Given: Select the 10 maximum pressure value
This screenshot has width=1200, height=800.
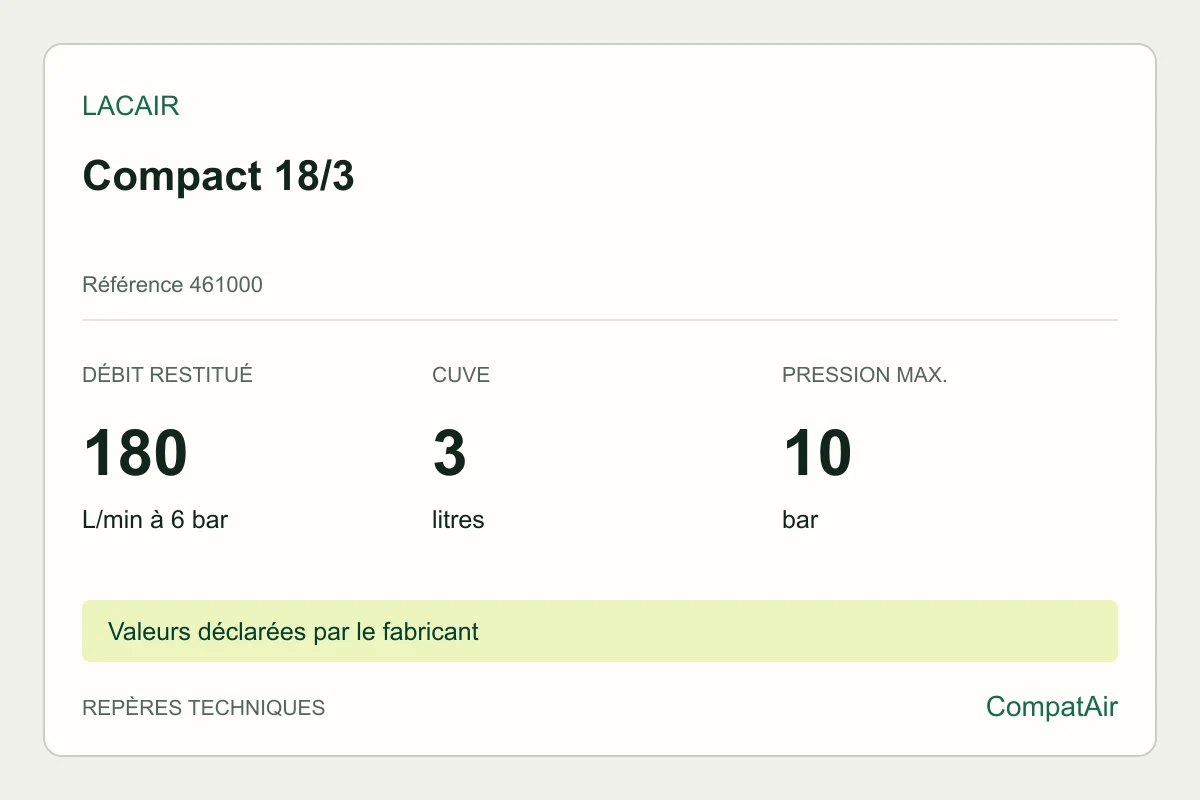Looking at the screenshot, I should pos(816,453).
